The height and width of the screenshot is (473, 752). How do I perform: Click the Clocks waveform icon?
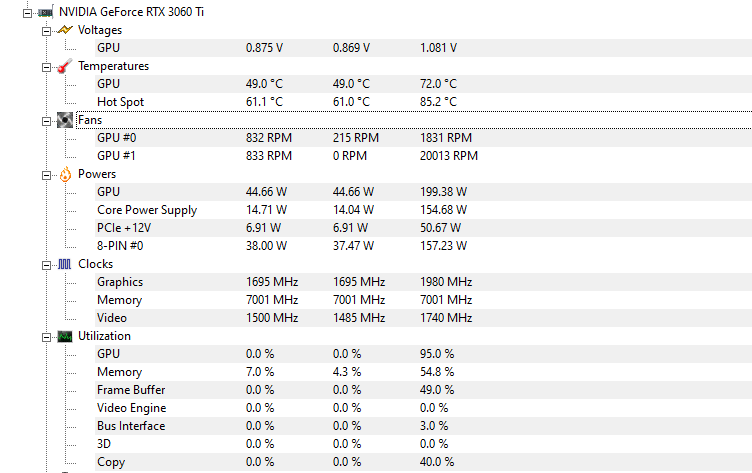(x=65, y=264)
